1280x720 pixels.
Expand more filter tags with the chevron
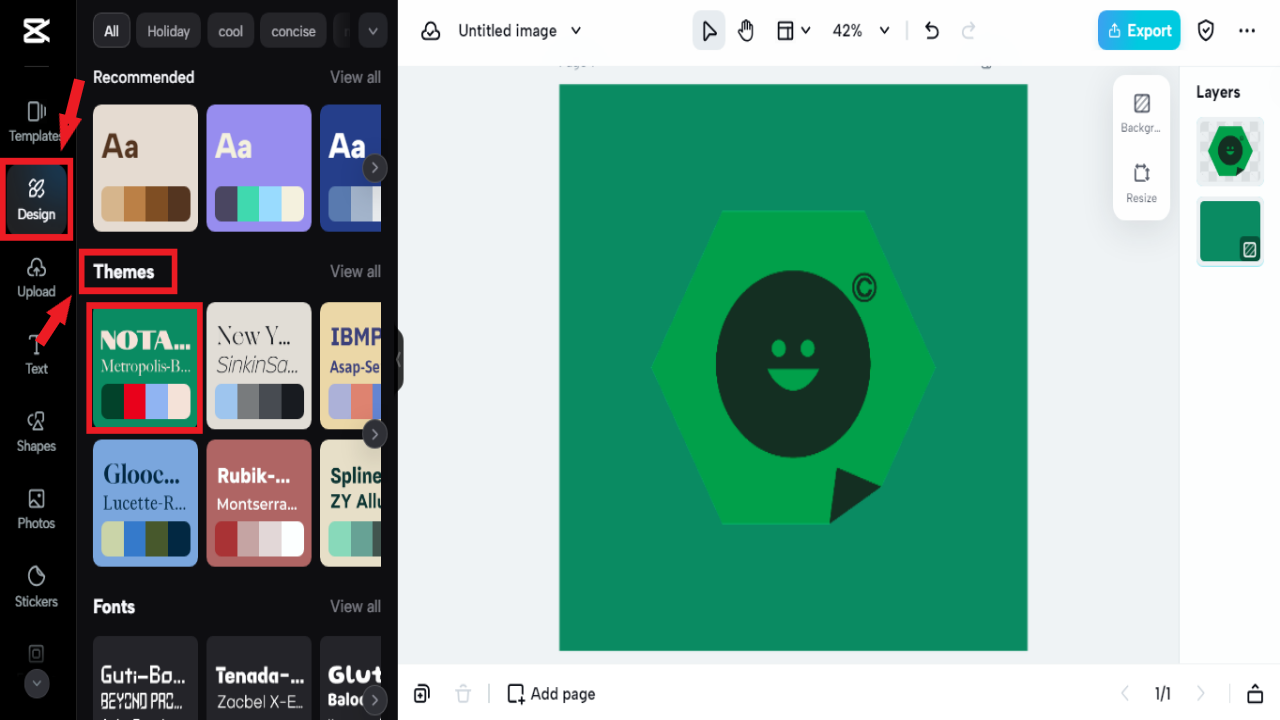(372, 30)
